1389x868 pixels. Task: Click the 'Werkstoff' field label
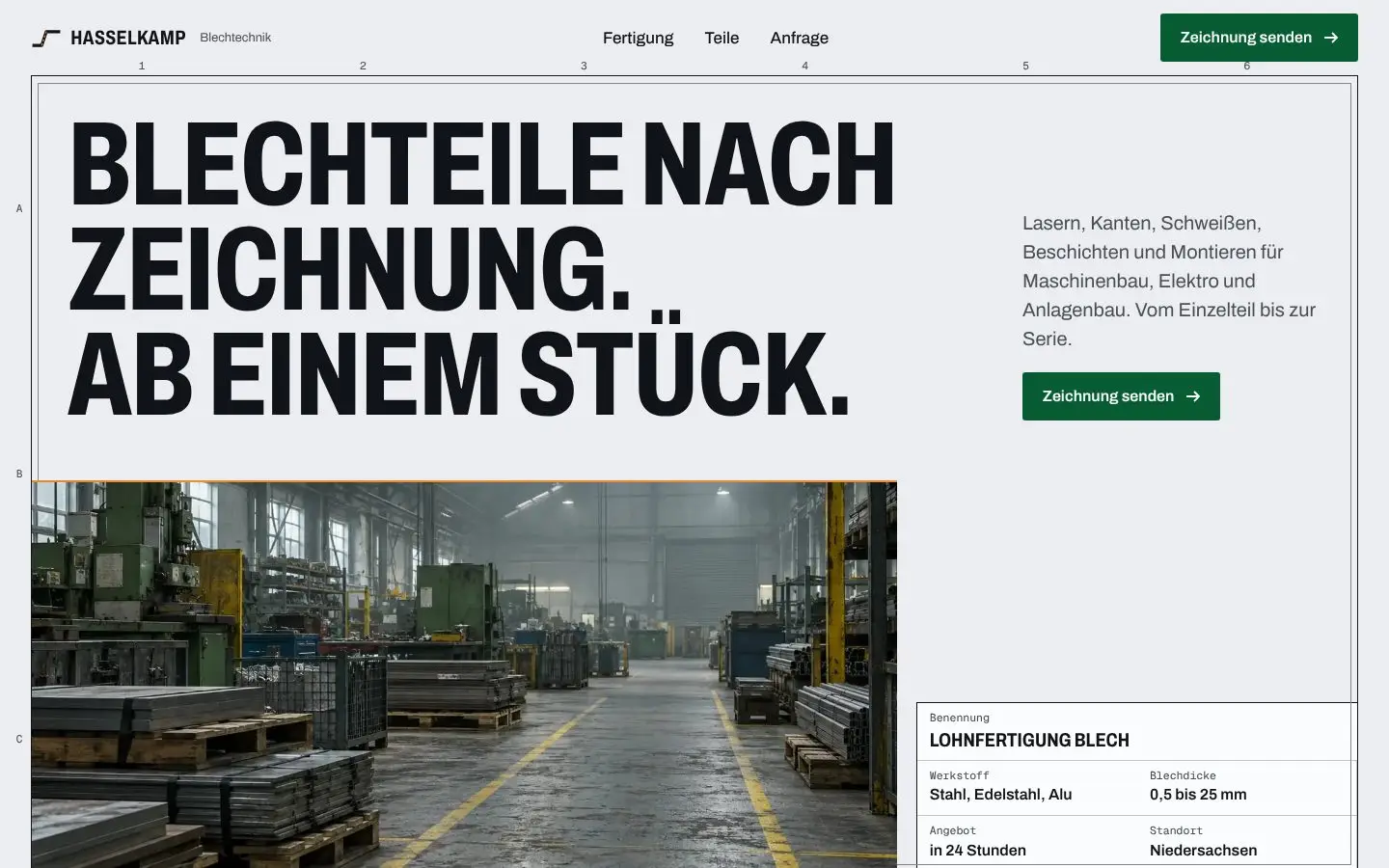tap(960, 775)
